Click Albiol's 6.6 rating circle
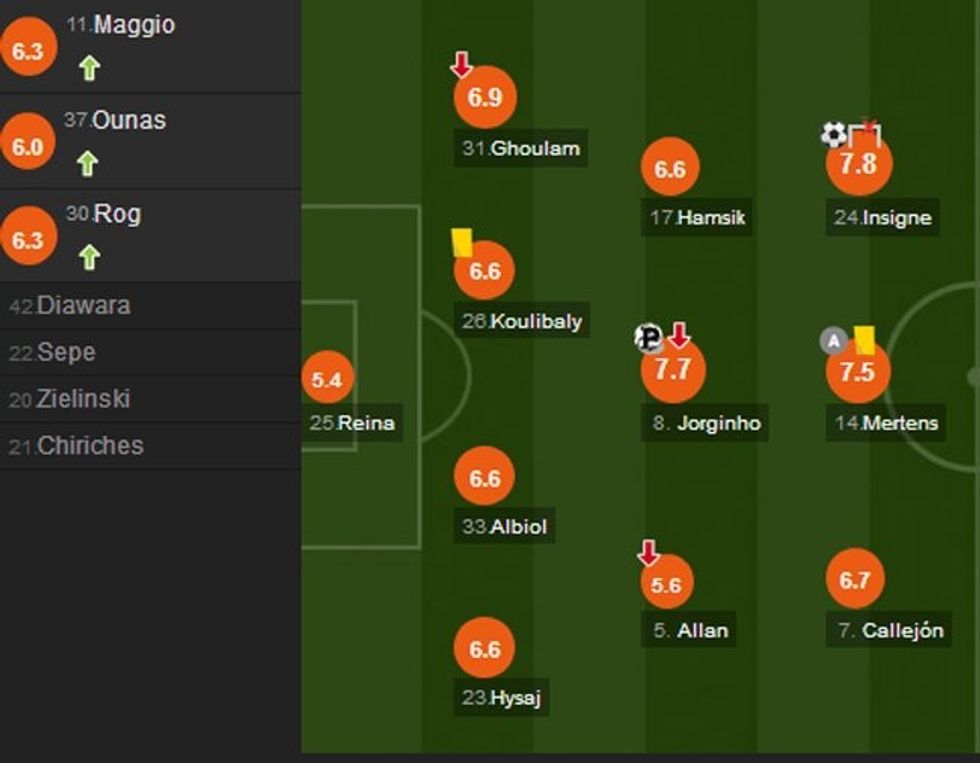 [484, 478]
